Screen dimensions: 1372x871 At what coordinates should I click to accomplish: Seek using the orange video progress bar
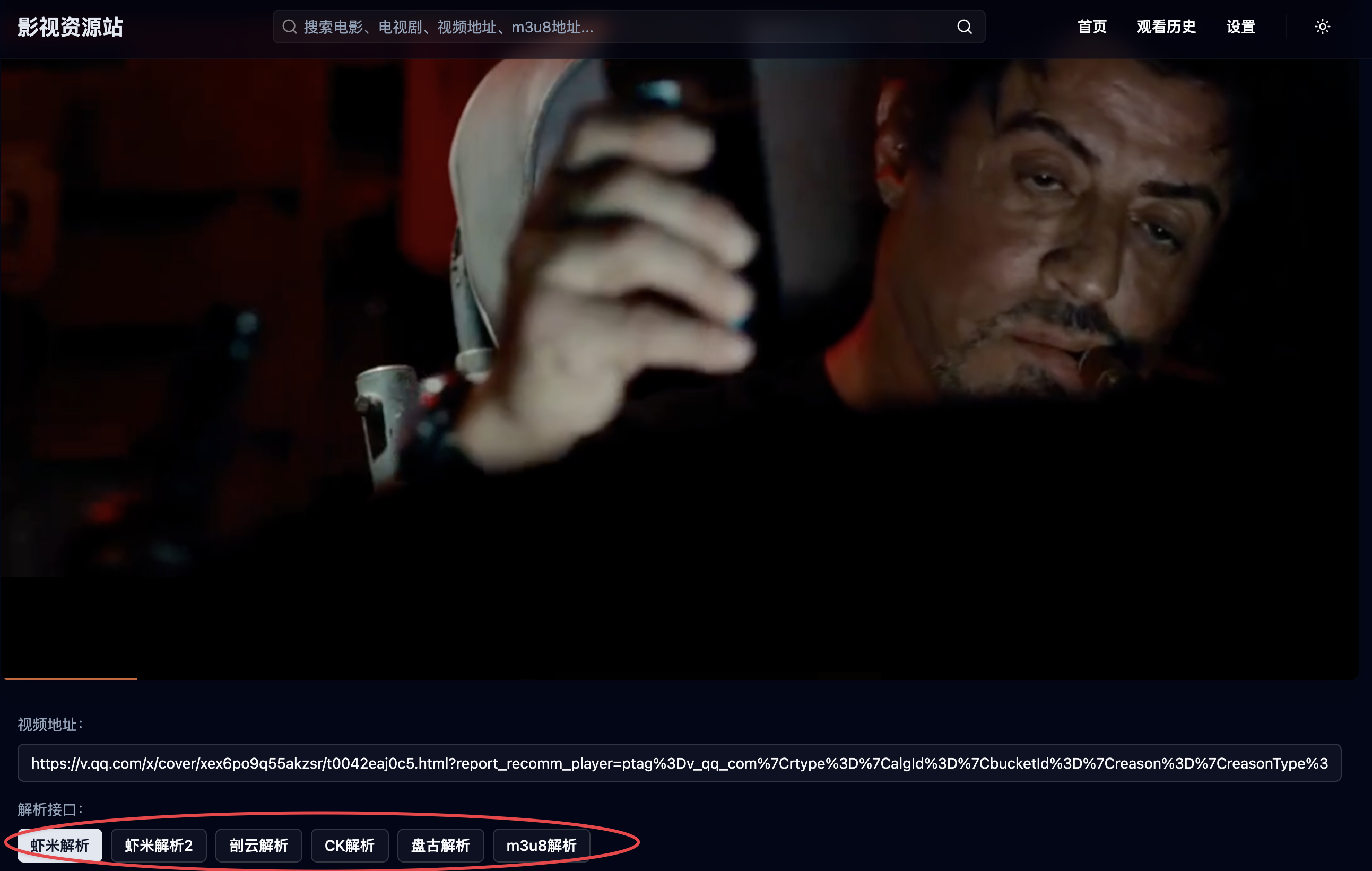click(70, 678)
